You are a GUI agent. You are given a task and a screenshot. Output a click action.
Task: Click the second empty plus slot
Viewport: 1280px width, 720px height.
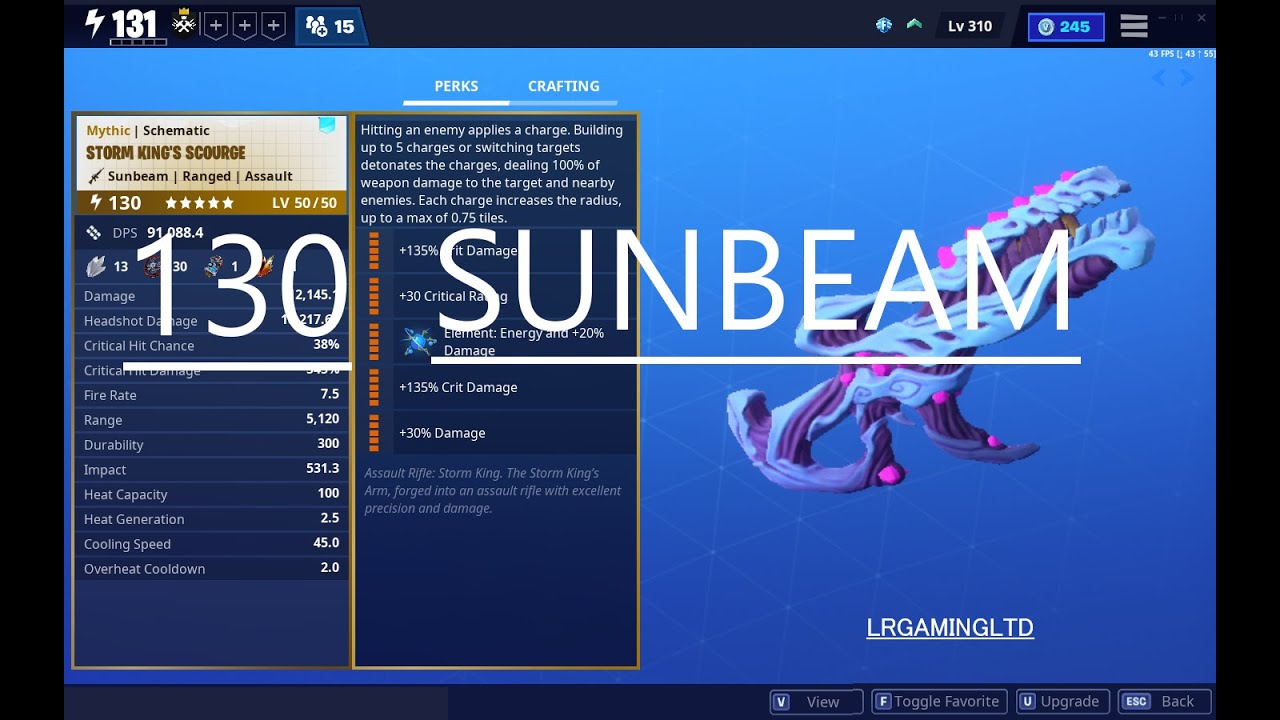[244, 25]
